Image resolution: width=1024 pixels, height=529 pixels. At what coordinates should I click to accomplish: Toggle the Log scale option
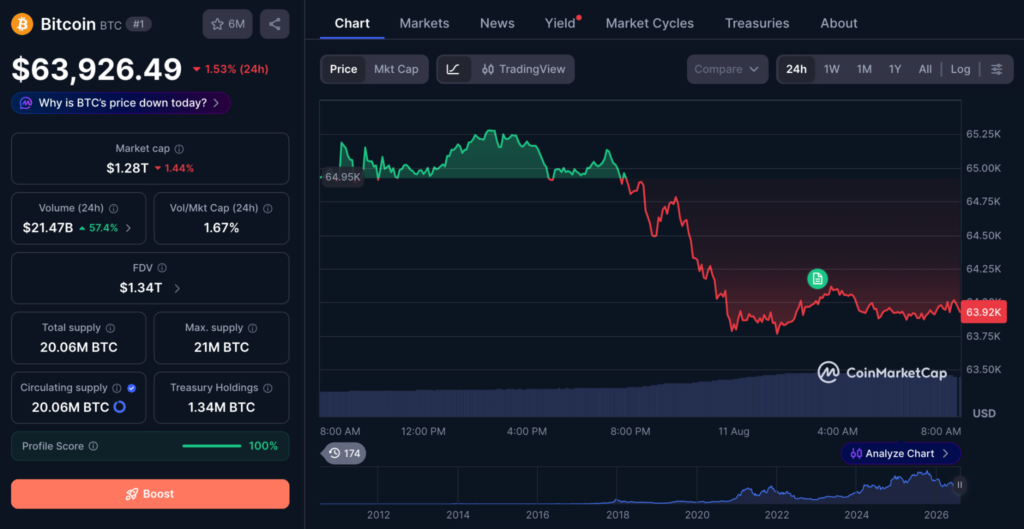click(x=960, y=69)
